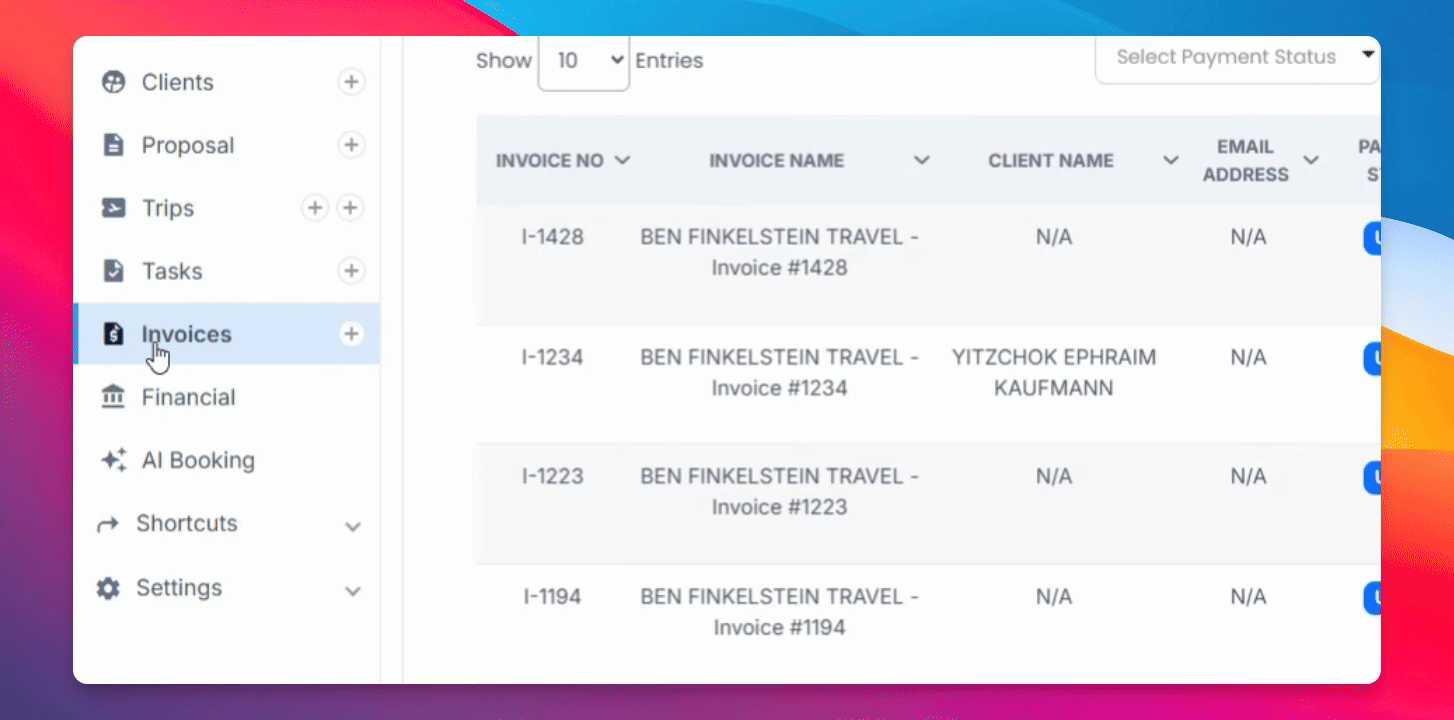Add a new client with plus icon
The height and width of the screenshot is (720, 1454).
pos(351,82)
